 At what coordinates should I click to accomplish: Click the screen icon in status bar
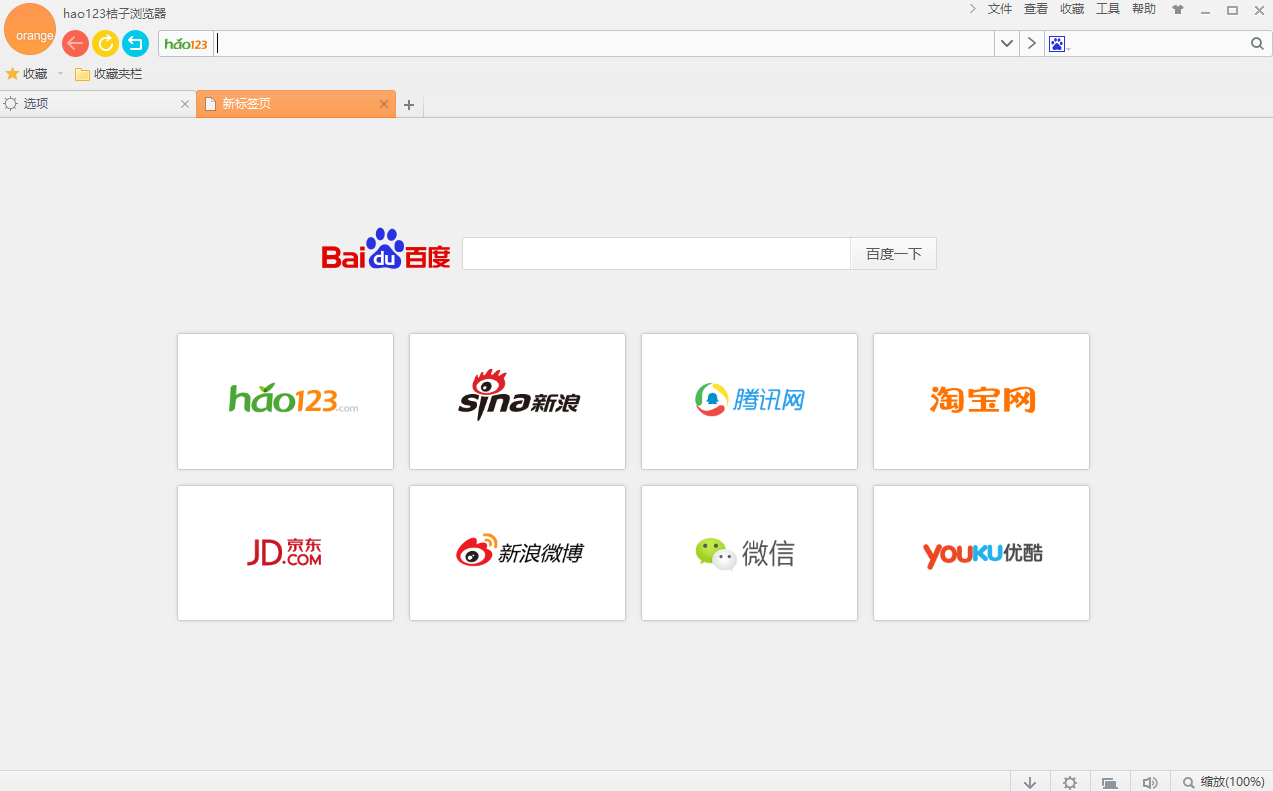click(1109, 782)
